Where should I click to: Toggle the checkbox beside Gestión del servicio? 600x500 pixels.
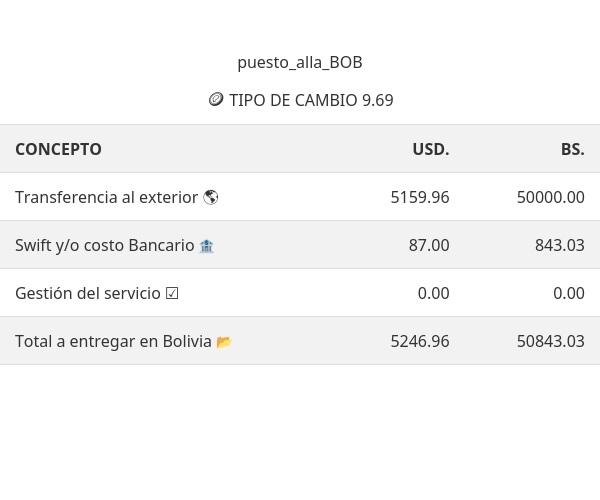tap(172, 293)
